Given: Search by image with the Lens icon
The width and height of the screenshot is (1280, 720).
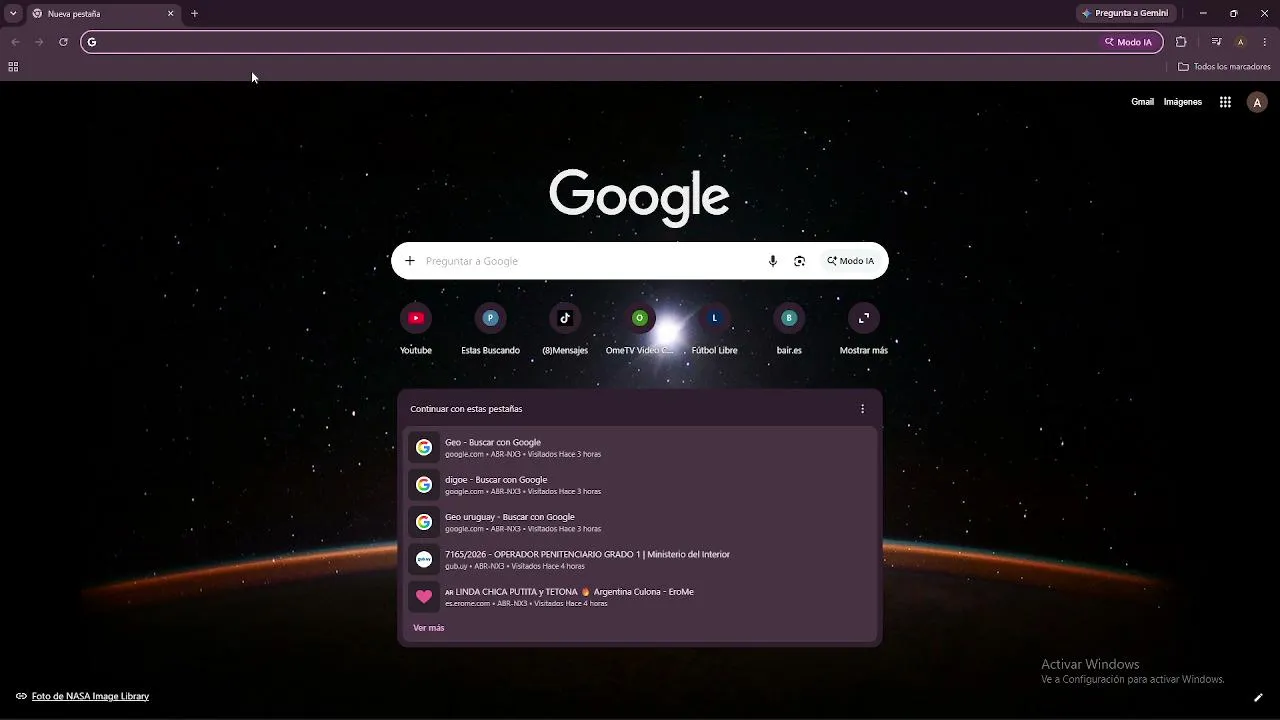Looking at the screenshot, I should pyautogui.click(x=799, y=261).
